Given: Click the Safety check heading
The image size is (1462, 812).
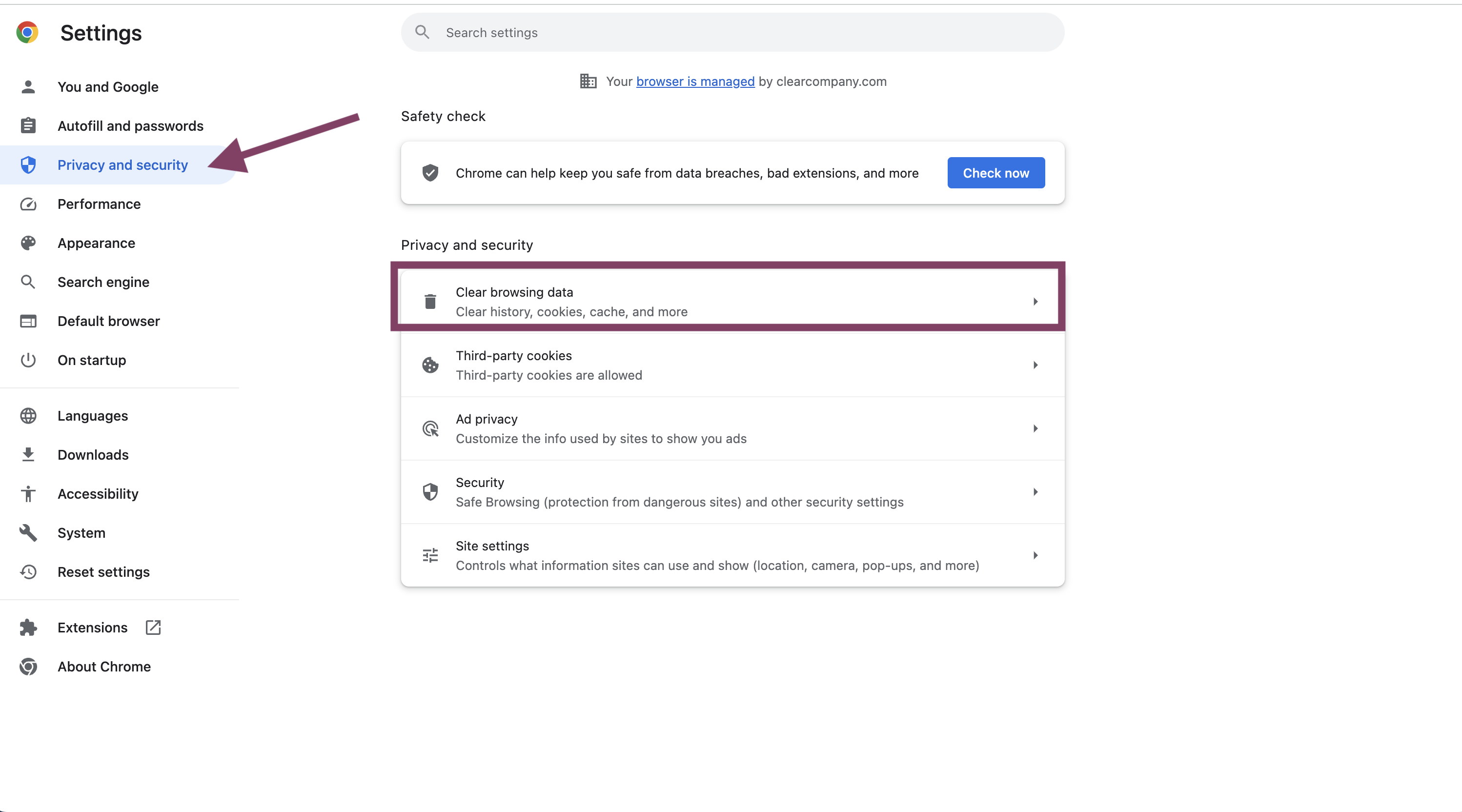Looking at the screenshot, I should click(x=443, y=116).
